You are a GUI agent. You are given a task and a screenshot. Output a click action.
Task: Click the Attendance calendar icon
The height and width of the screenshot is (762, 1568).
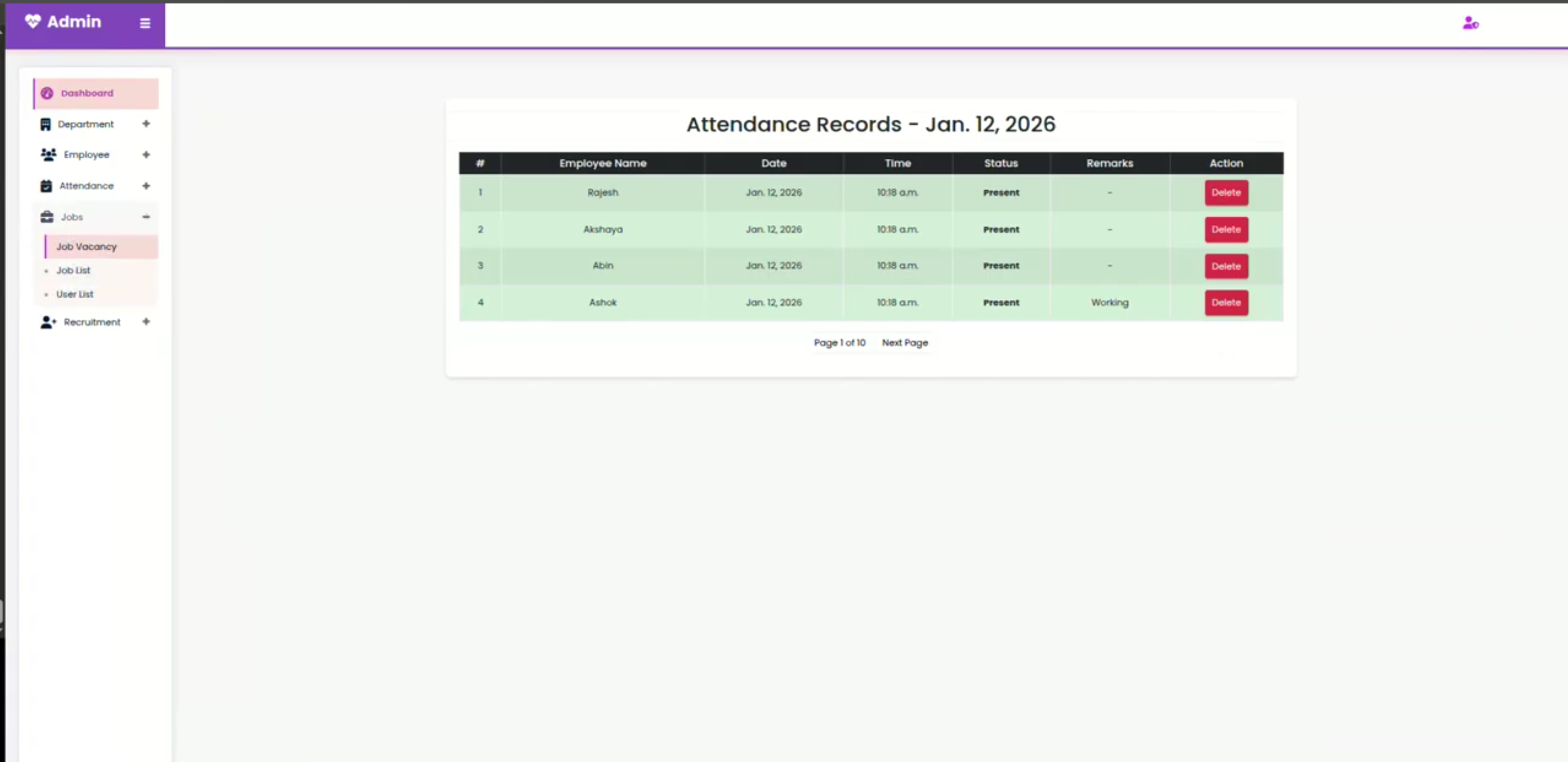pos(46,186)
